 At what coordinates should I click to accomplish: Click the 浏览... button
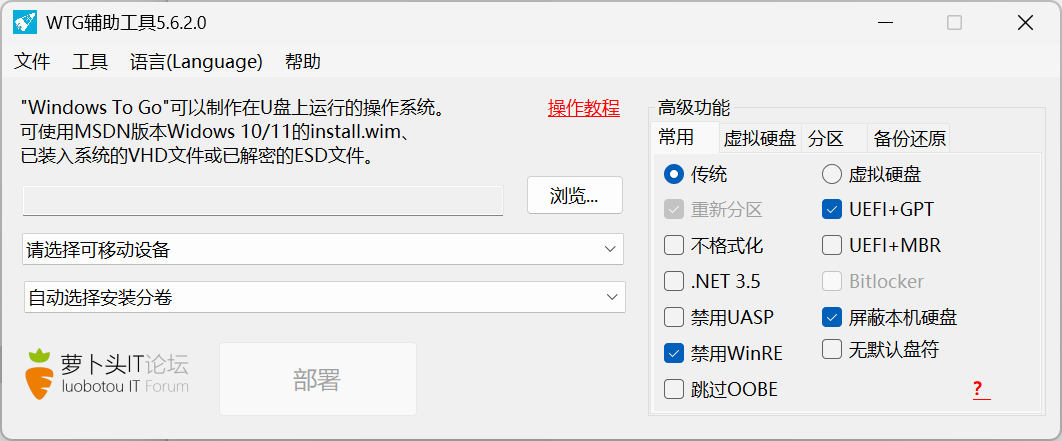point(574,195)
